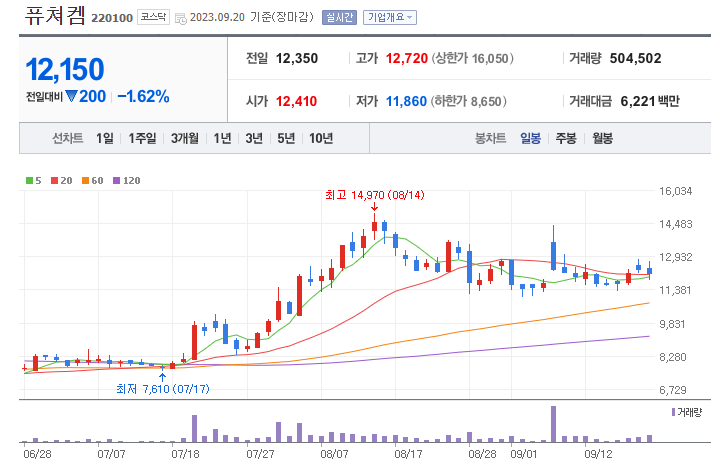Click the lower limit 하한가 8,650 text
Viewport: 711px width, 475px height.
click(468, 101)
